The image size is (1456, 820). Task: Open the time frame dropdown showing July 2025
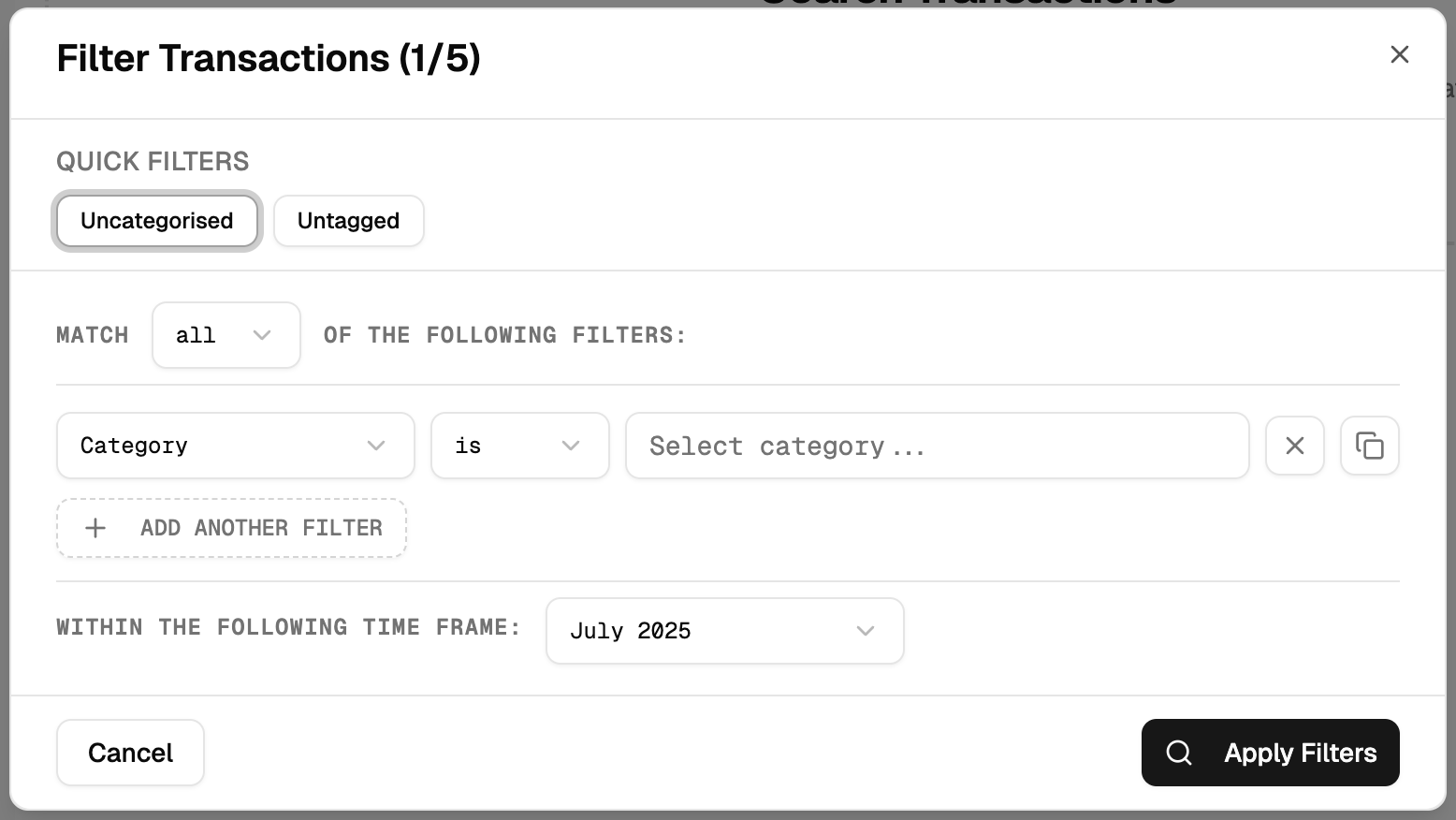click(x=724, y=631)
